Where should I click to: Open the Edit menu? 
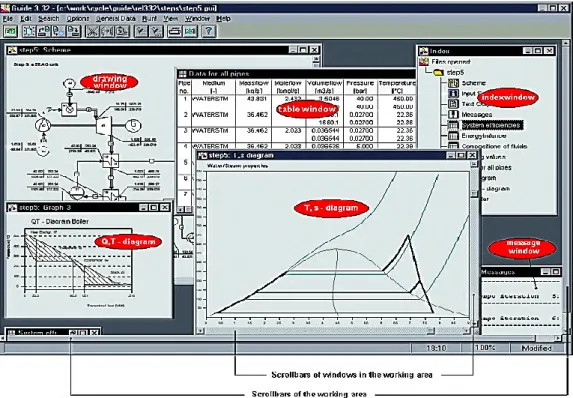click(x=26, y=19)
